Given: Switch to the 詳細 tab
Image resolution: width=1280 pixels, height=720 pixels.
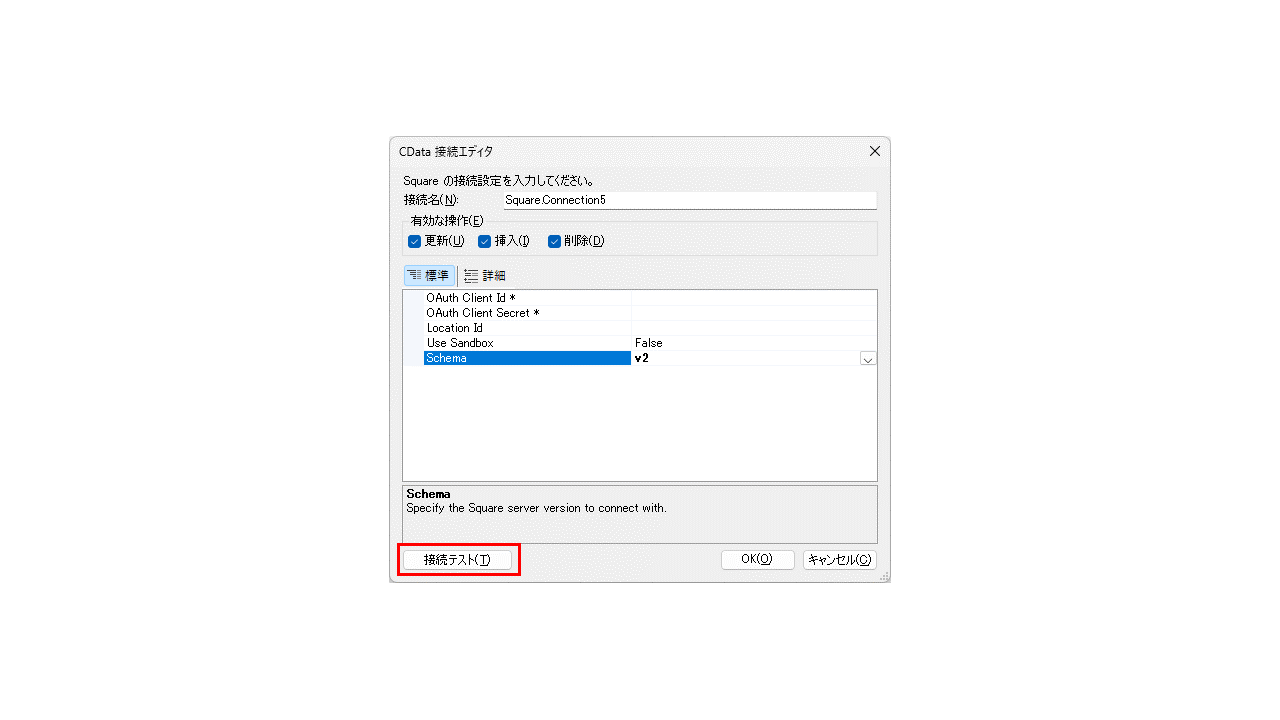Looking at the screenshot, I should (x=485, y=275).
